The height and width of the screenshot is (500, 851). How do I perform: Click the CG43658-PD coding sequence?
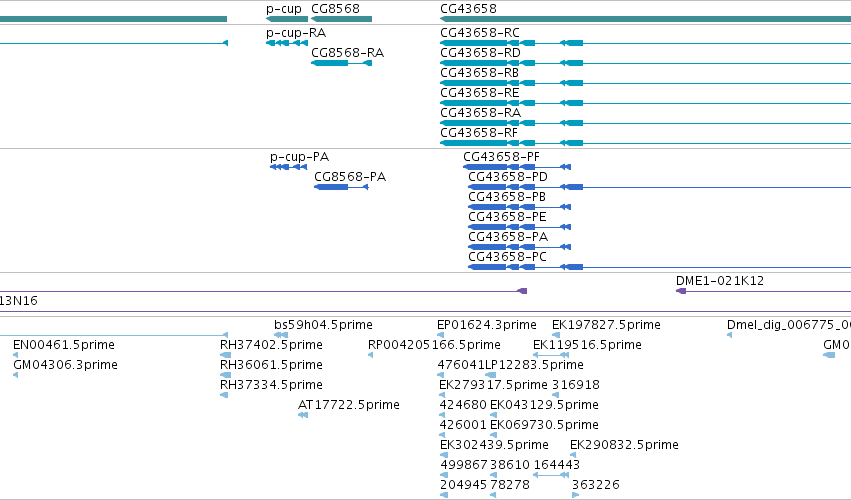(508, 177)
